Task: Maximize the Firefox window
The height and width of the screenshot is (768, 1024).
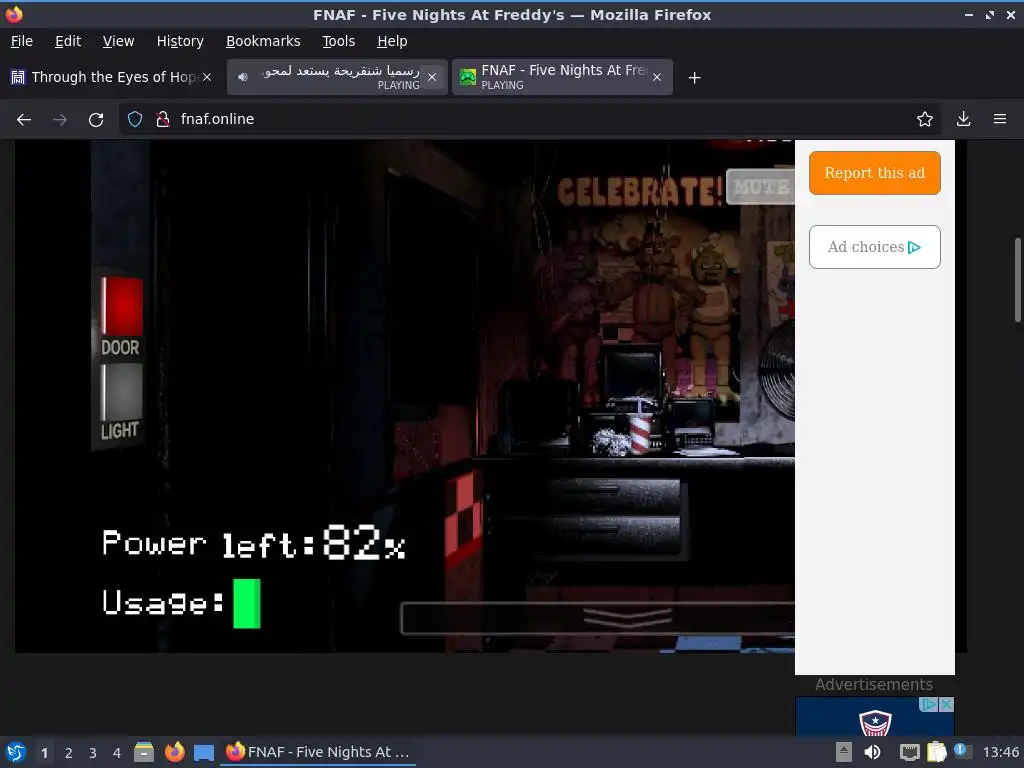Action: pyautogui.click(x=990, y=14)
